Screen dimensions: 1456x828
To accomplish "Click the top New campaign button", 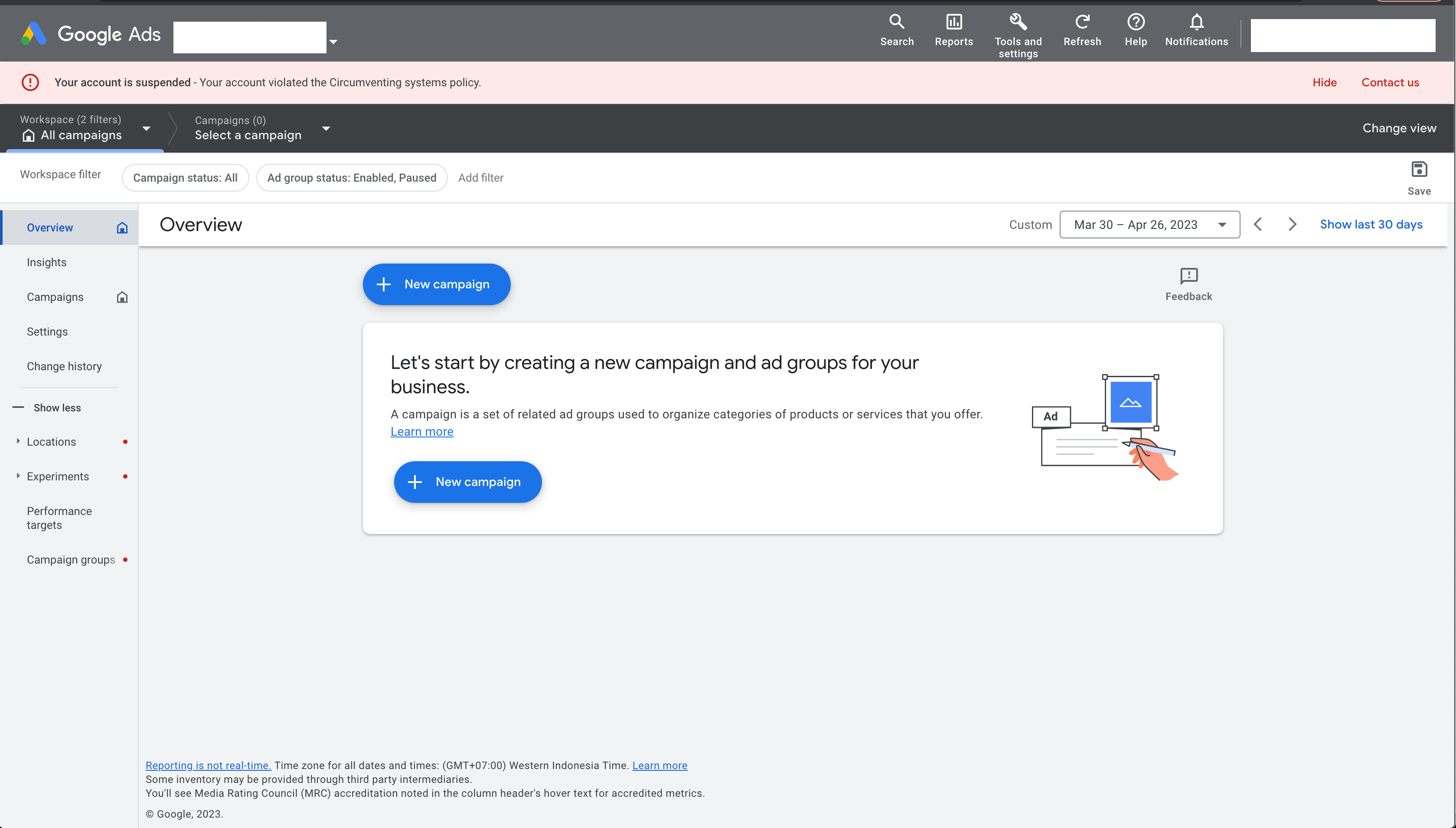I will click(x=436, y=284).
